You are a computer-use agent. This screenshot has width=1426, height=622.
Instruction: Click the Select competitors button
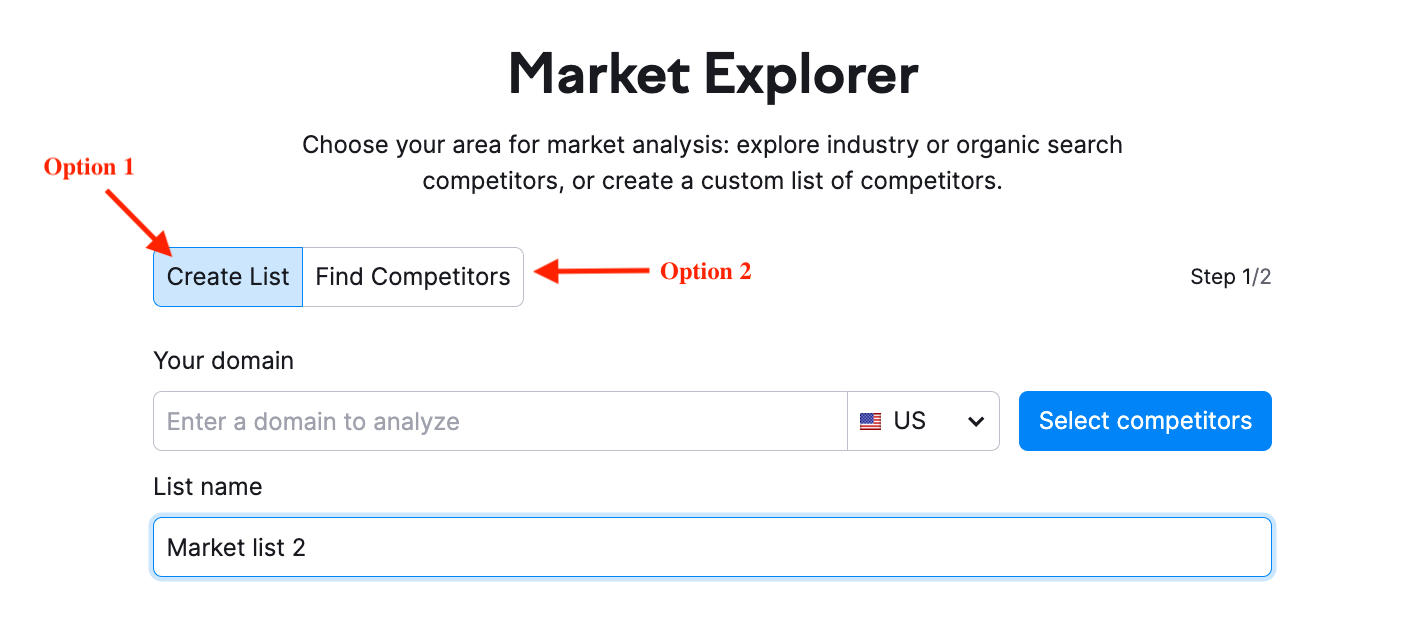(1145, 421)
